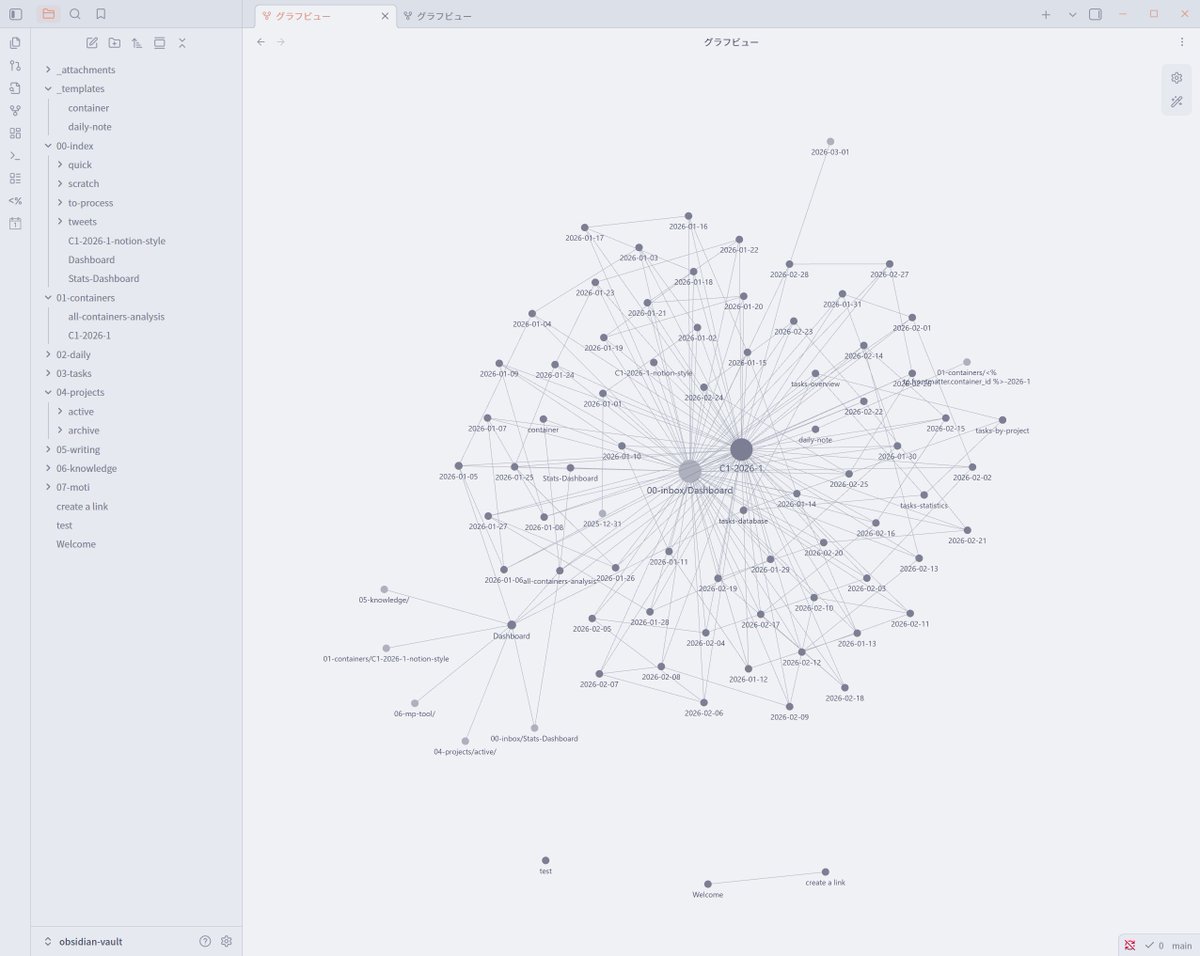The height and width of the screenshot is (956, 1200).
Task: Select the tasks-by-project graph node
Action: [1002, 421]
